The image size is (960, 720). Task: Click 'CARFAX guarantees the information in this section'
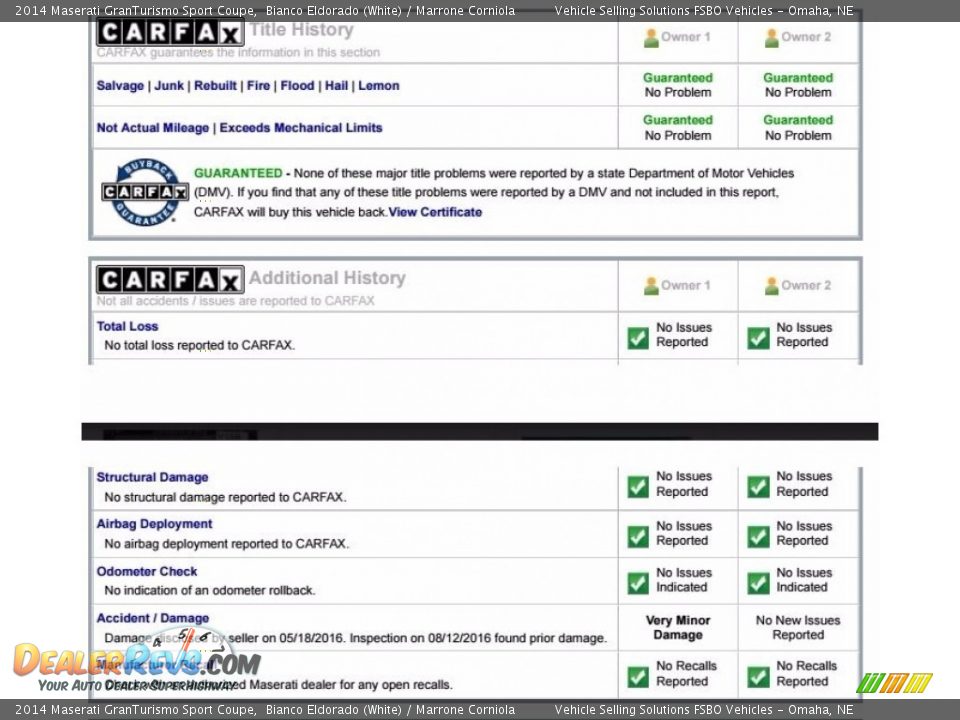238,53
